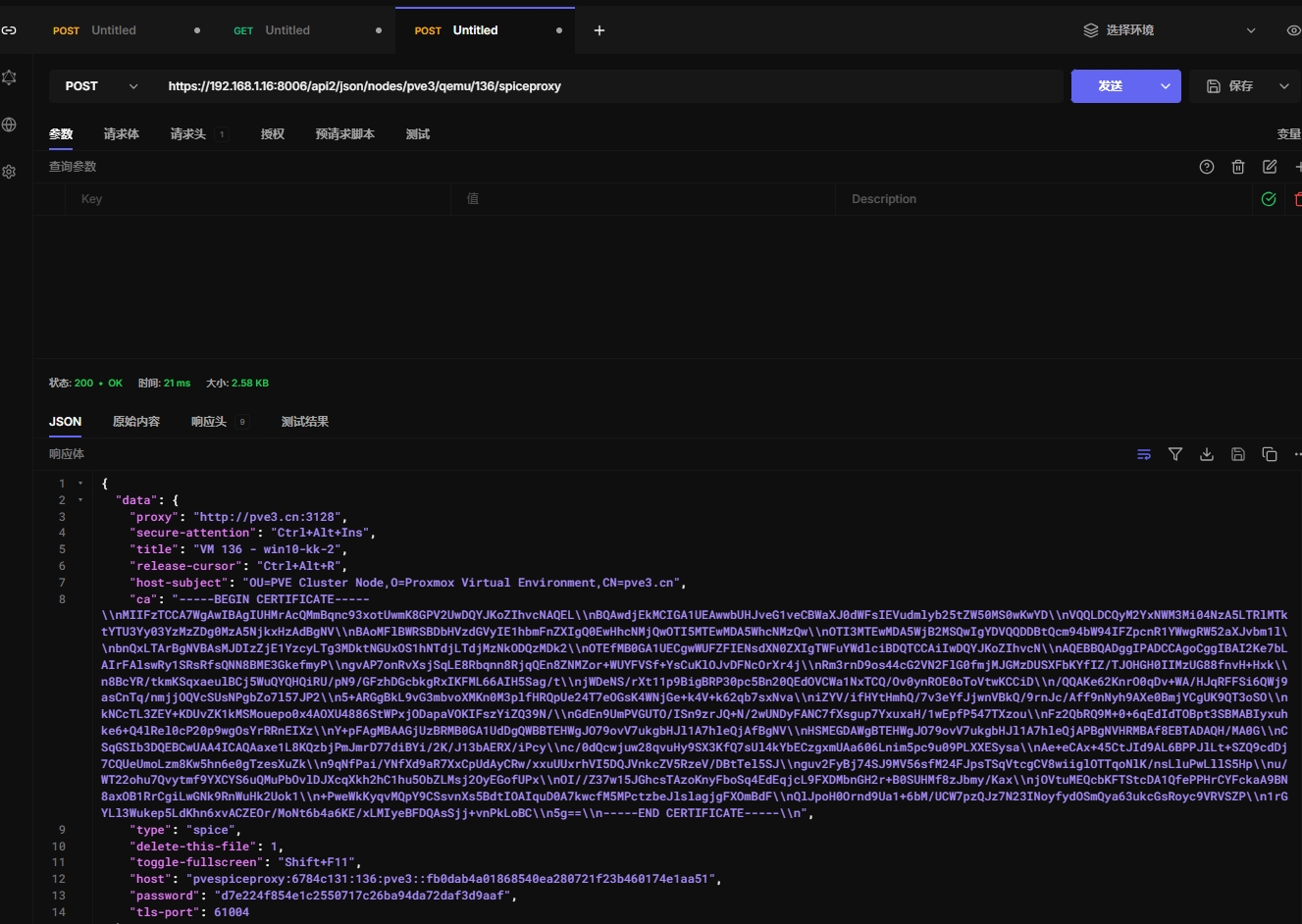Screen dimensions: 1302x924
Task: Click the help question mark icon
Action: pos(1206,167)
